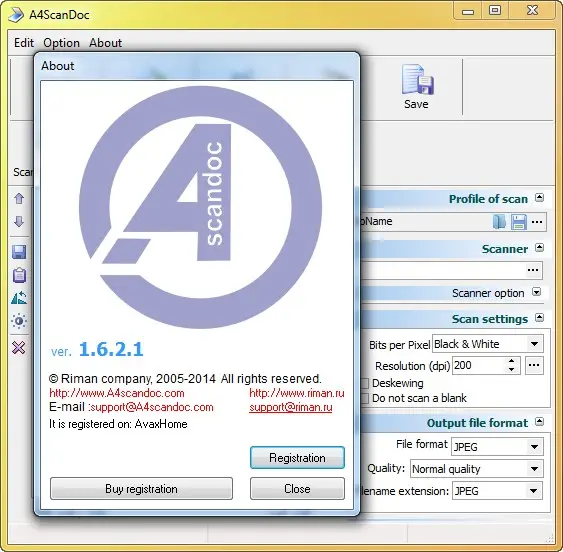
Task: Click the scanner name field
Action: pos(443,270)
